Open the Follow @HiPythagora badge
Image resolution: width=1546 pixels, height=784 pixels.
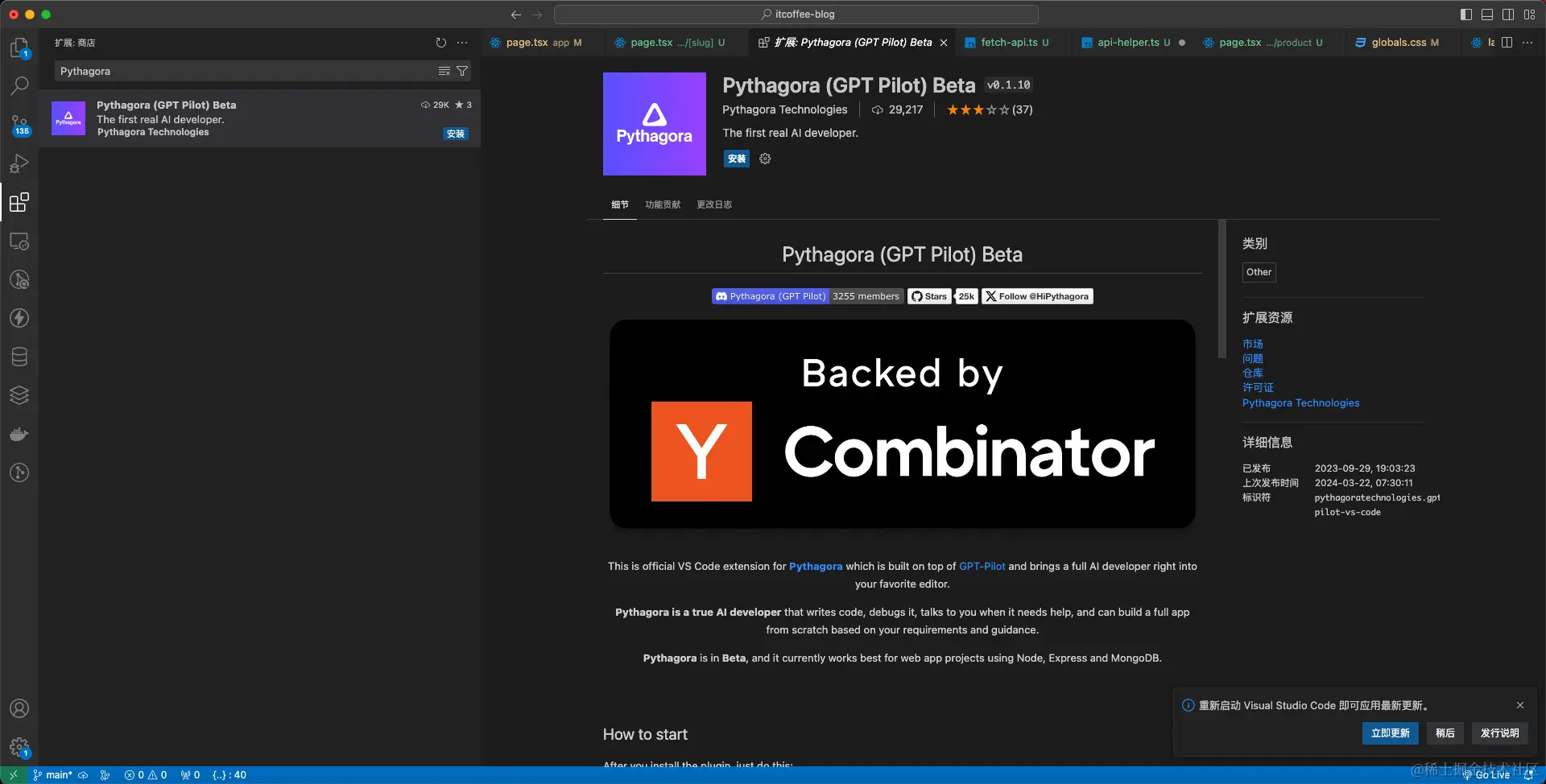pyautogui.click(x=1037, y=296)
